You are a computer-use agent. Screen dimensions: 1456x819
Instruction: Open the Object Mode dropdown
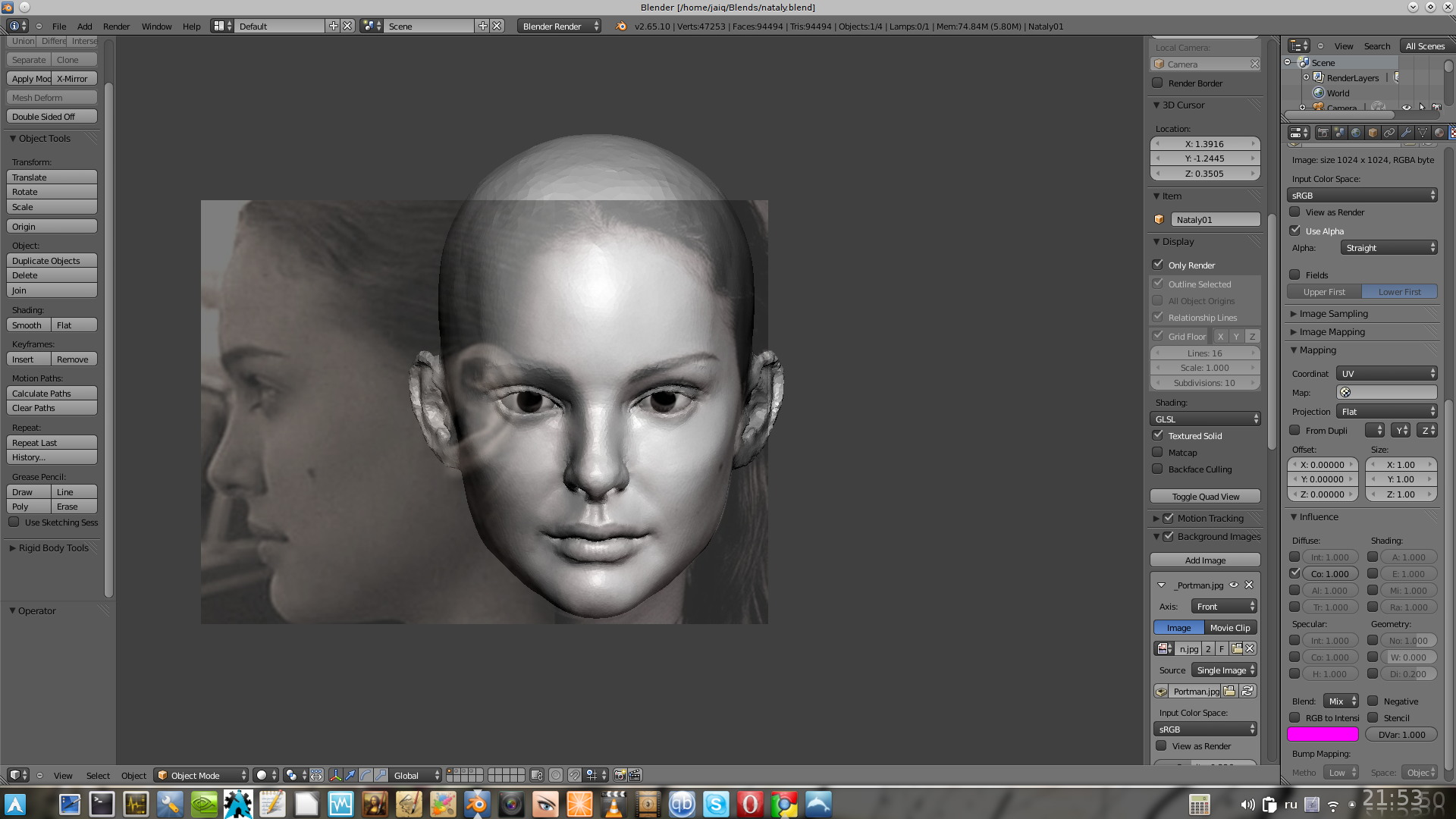click(x=202, y=775)
